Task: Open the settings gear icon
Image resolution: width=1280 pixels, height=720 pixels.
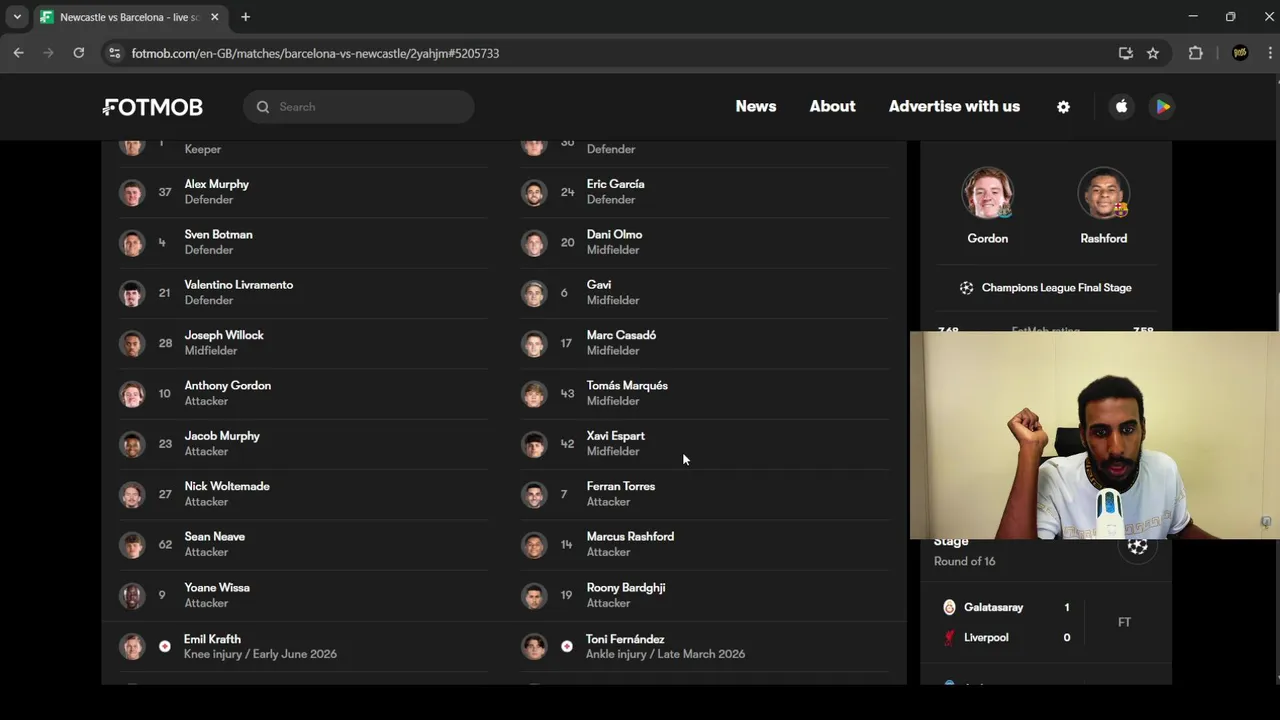Action: [x=1063, y=107]
